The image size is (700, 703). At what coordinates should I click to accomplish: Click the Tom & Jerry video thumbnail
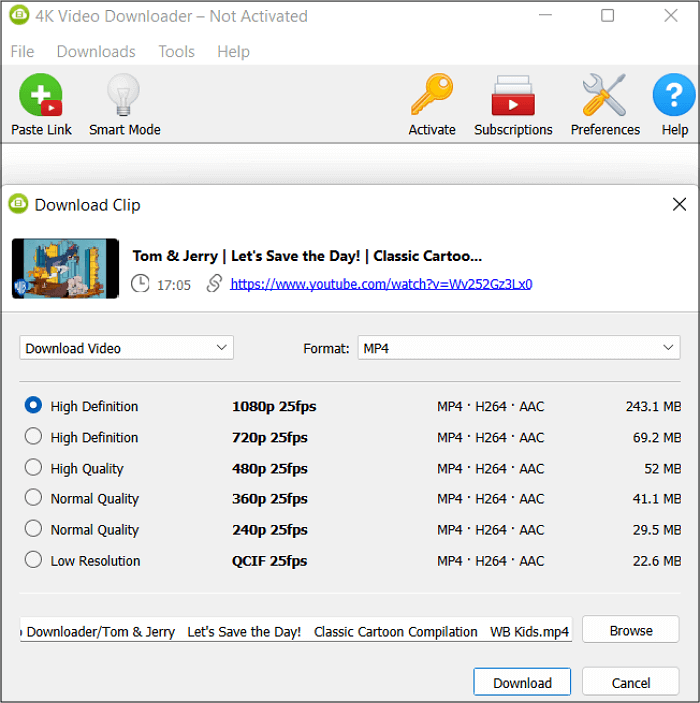coord(65,268)
